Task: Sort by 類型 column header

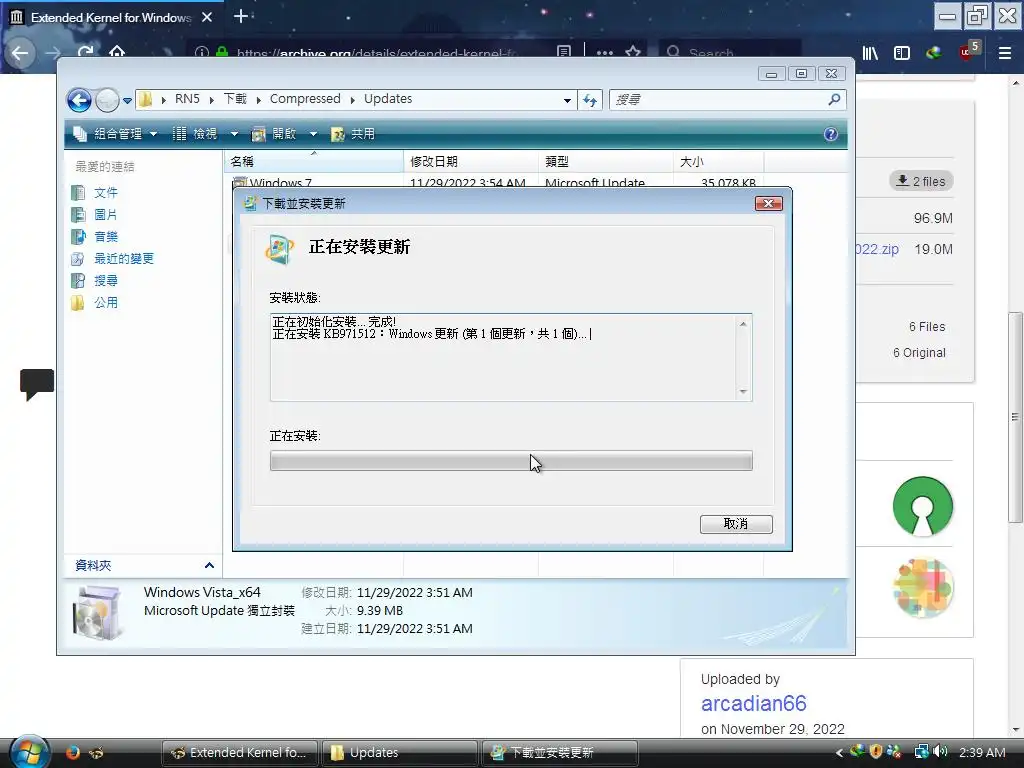Action: tap(605, 161)
